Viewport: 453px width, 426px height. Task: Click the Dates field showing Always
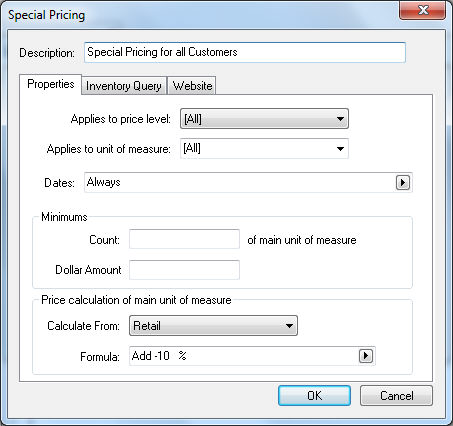[248, 182]
